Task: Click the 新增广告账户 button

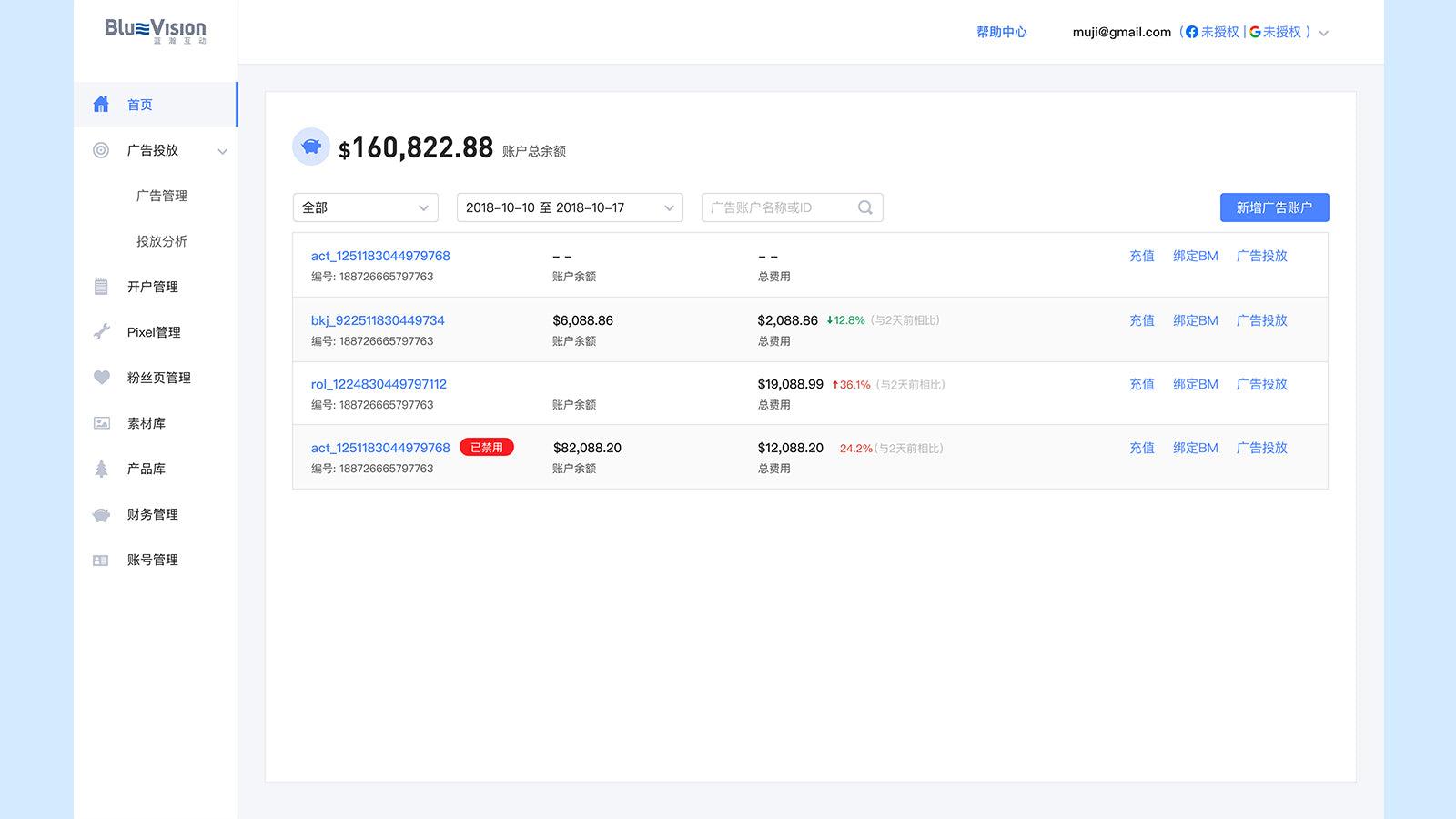Action: pyautogui.click(x=1274, y=207)
